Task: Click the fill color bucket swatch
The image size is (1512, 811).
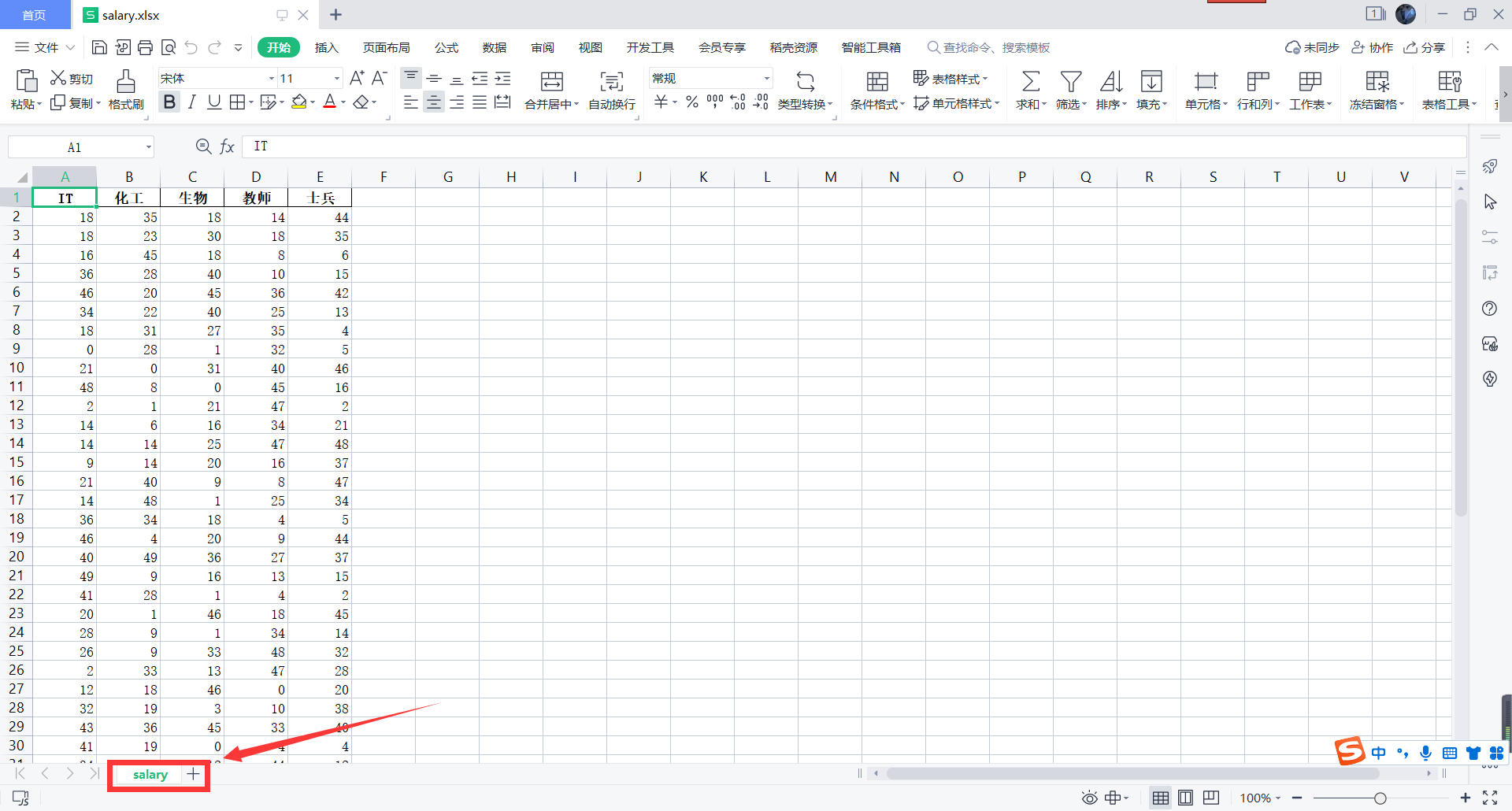Action: point(298,102)
